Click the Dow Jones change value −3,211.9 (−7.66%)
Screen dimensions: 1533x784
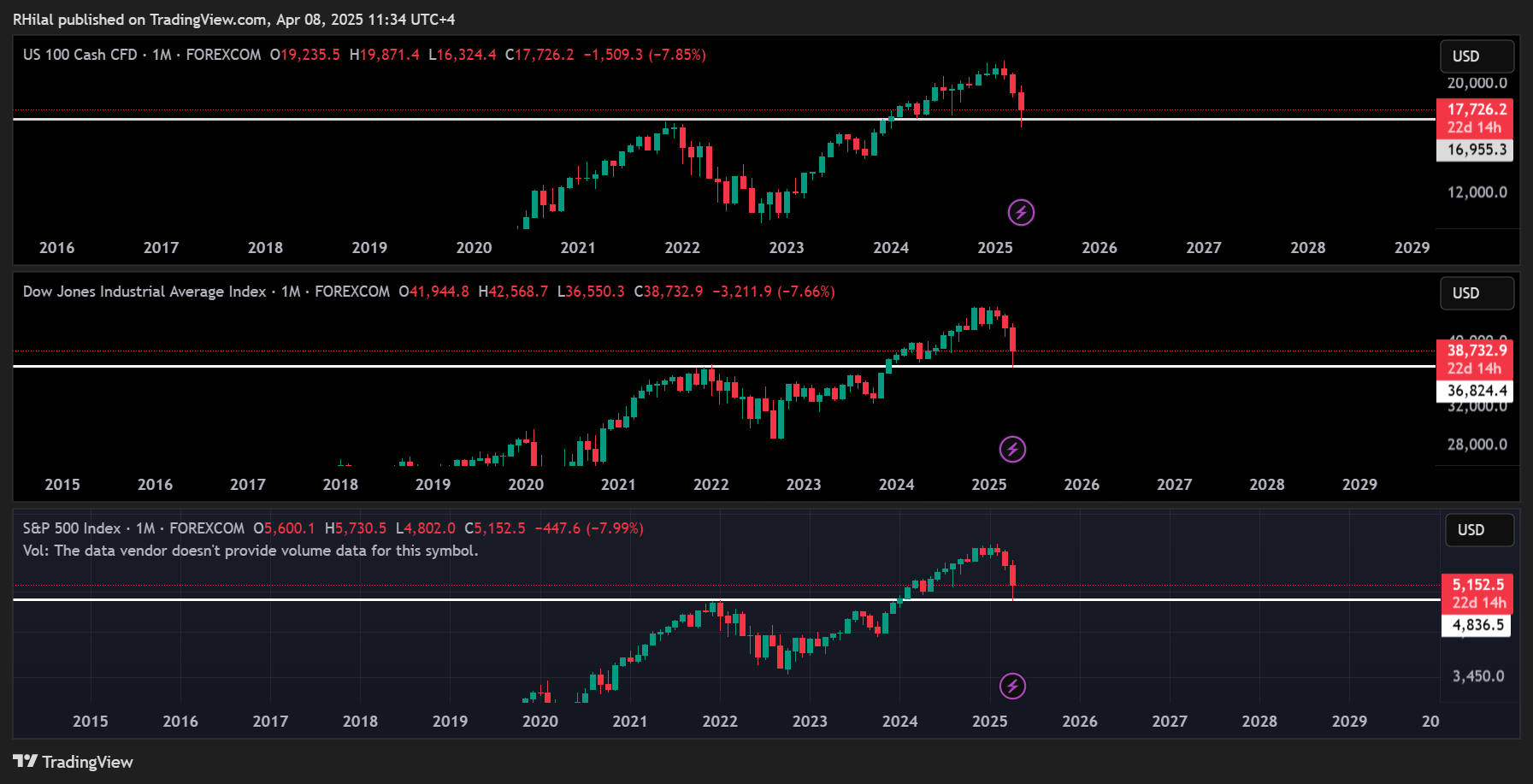(774, 292)
